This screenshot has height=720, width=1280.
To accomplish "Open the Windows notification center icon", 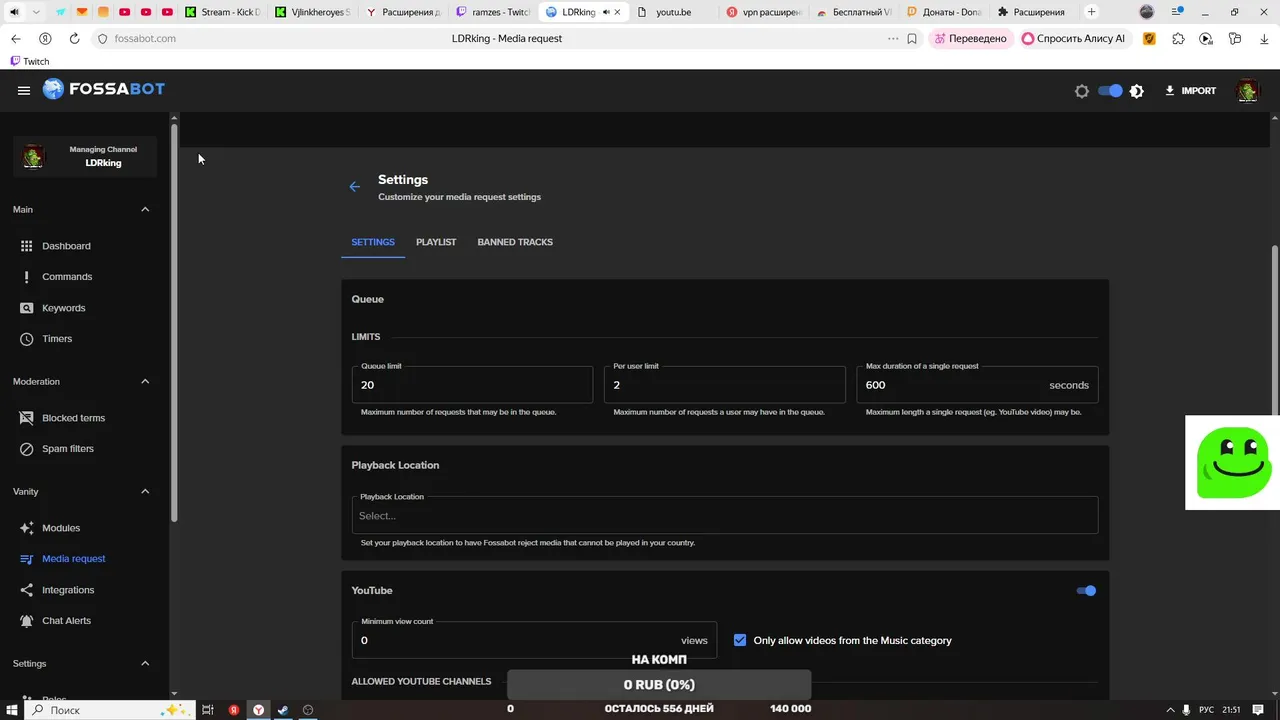I will (x=1258, y=710).
